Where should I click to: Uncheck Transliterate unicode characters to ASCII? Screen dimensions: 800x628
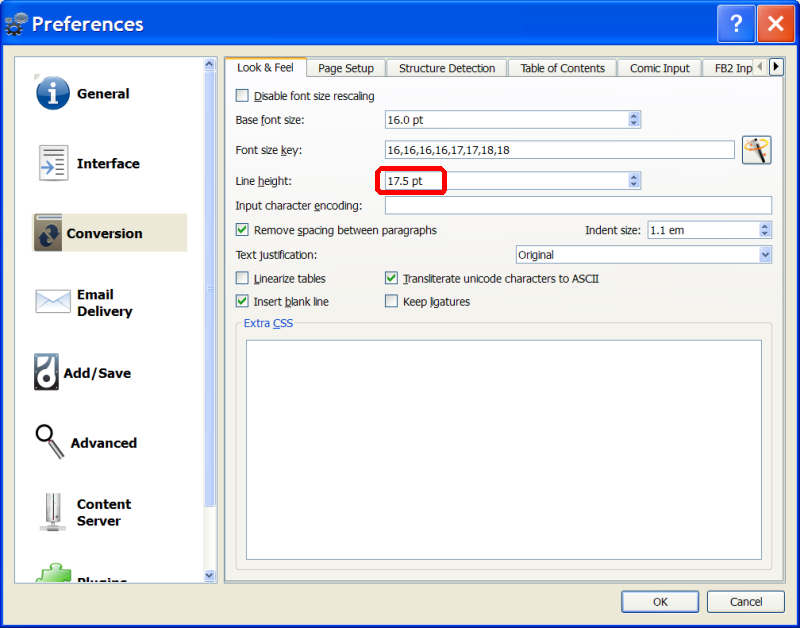point(391,278)
